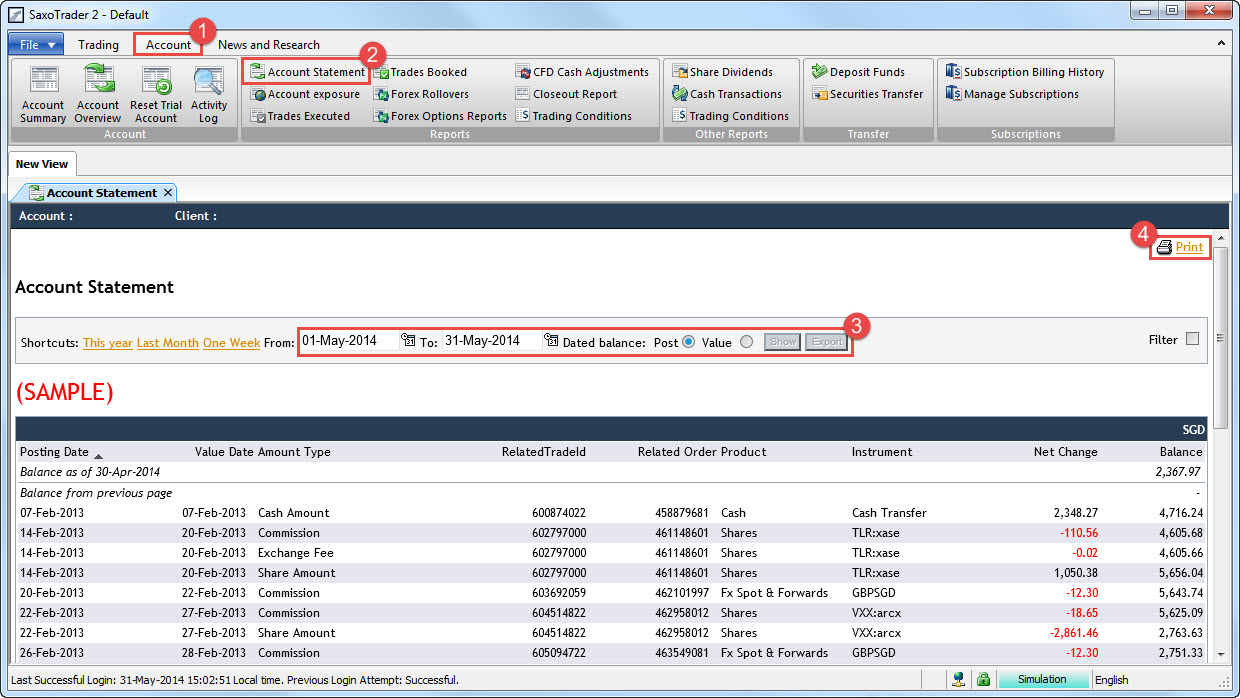Viewport: 1240px width, 698px height.
Task: Click Reset Trial Account icon
Action: click(x=155, y=95)
